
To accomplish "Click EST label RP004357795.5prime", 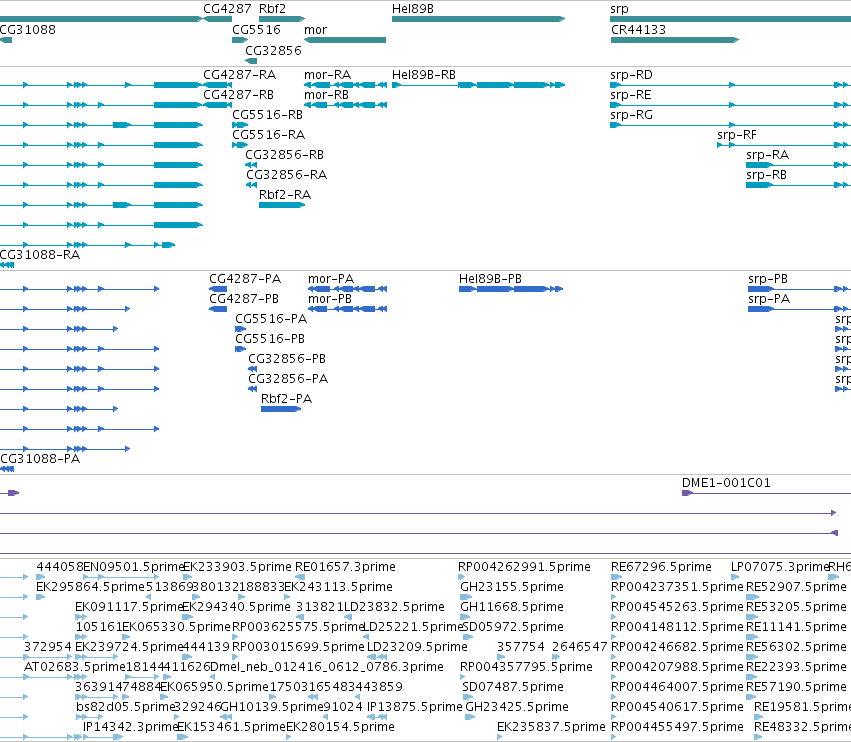I will point(526,668).
